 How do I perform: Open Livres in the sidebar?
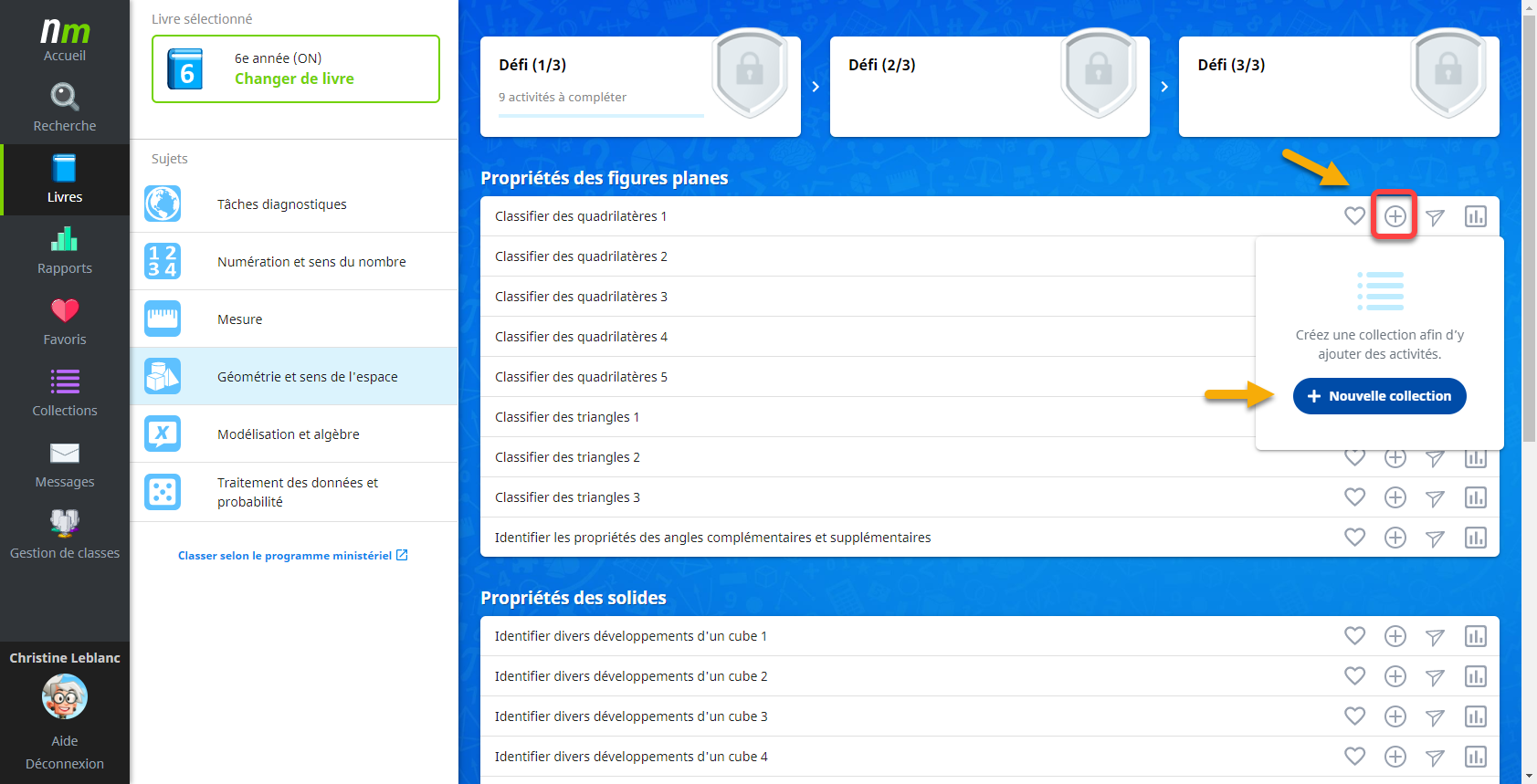(65, 179)
